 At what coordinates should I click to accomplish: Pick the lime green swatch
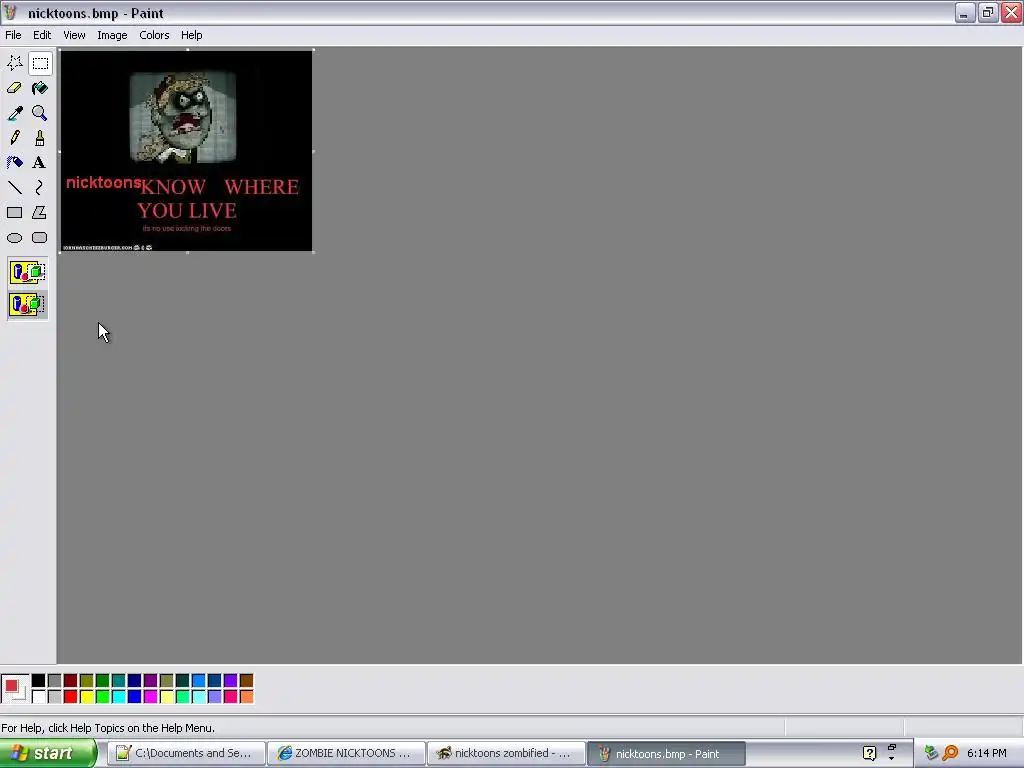(103, 697)
